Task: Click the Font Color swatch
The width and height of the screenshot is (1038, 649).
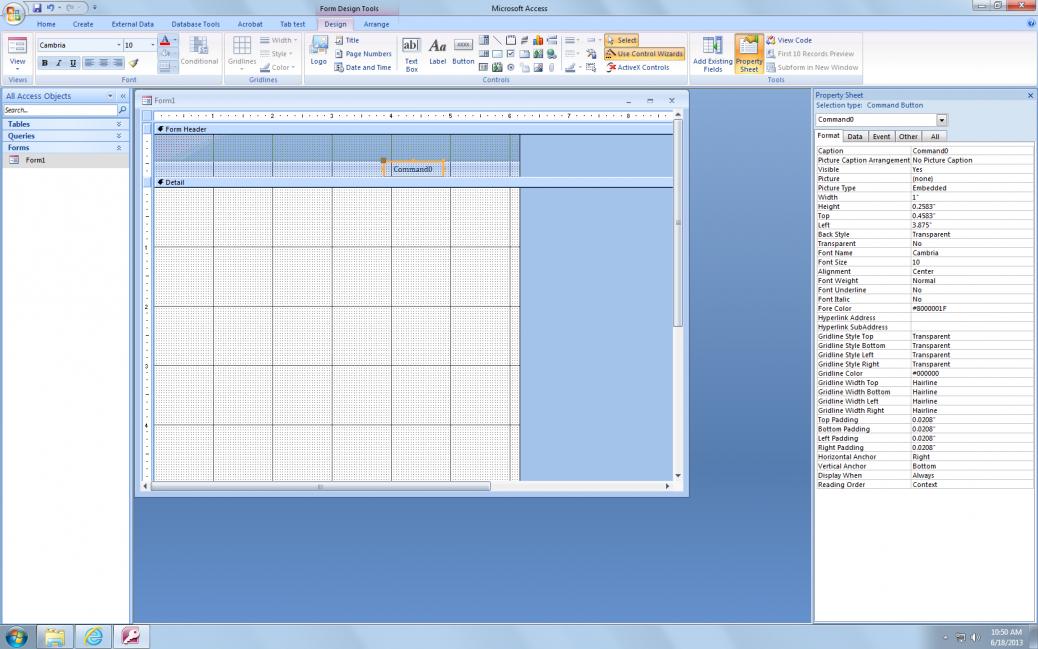Action: tap(165, 41)
